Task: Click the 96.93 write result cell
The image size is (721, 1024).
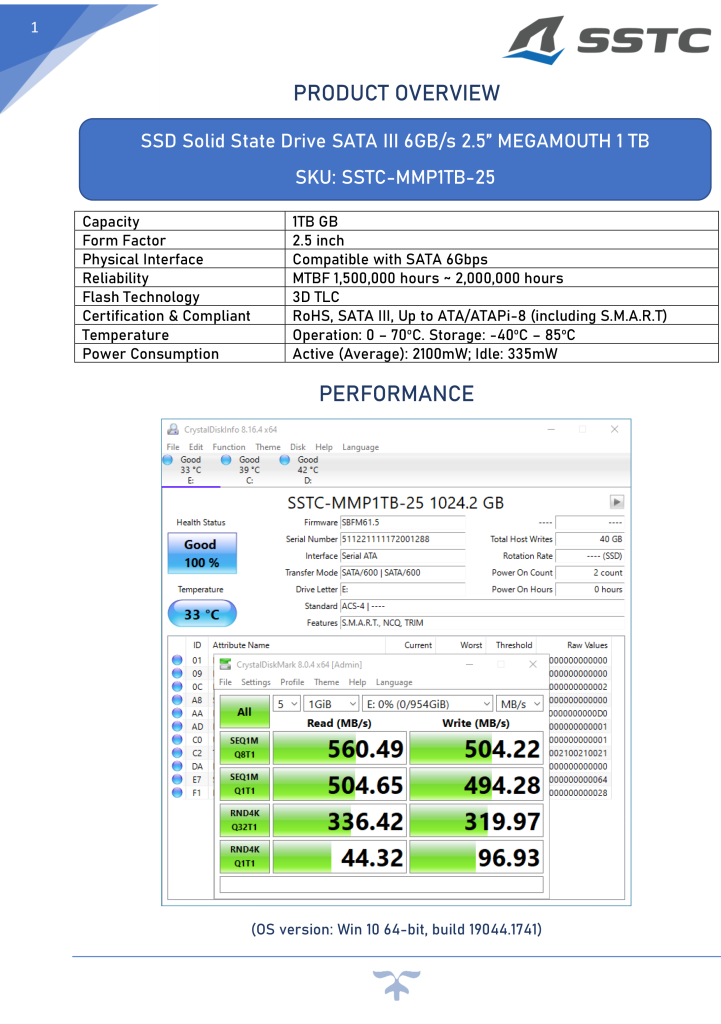Action: [476, 857]
